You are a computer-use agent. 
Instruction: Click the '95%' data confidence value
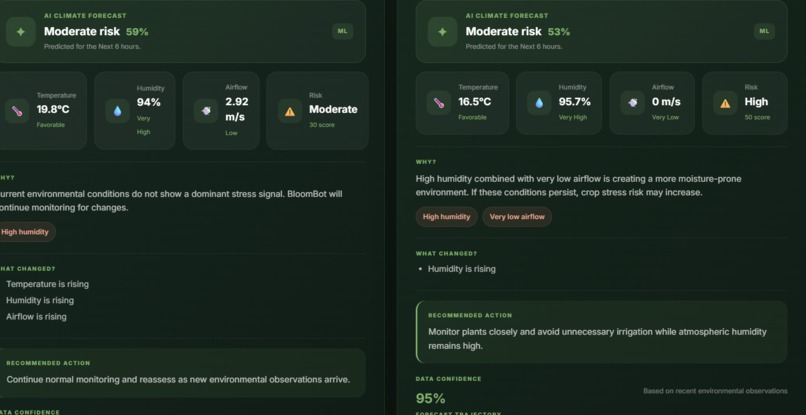(430, 399)
